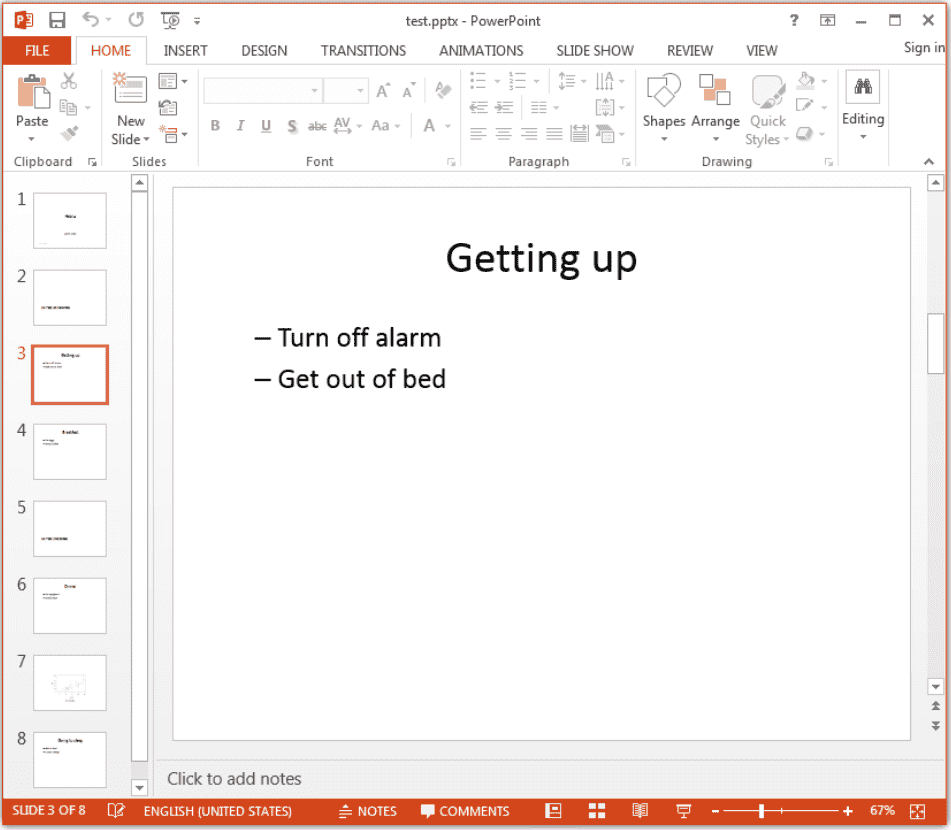Toggle underline formatting

pyautogui.click(x=265, y=126)
